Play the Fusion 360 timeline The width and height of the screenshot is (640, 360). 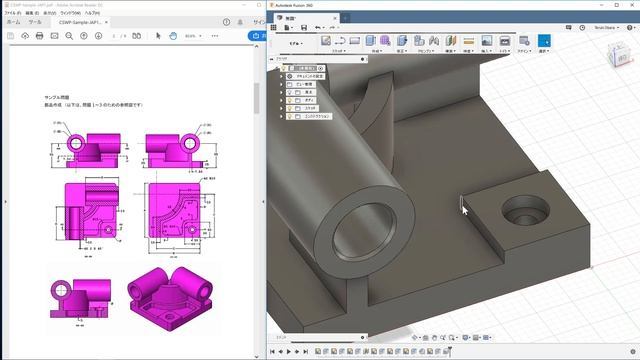tap(289, 351)
